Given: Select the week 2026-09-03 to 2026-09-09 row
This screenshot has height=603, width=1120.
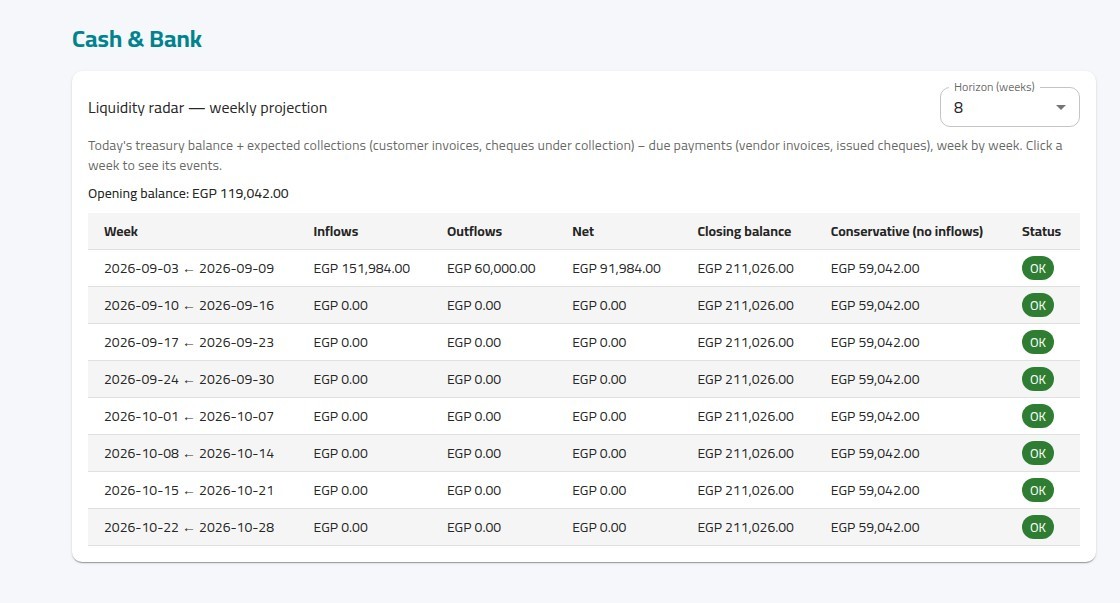Looking at the screenshot, I should (584, 269).
